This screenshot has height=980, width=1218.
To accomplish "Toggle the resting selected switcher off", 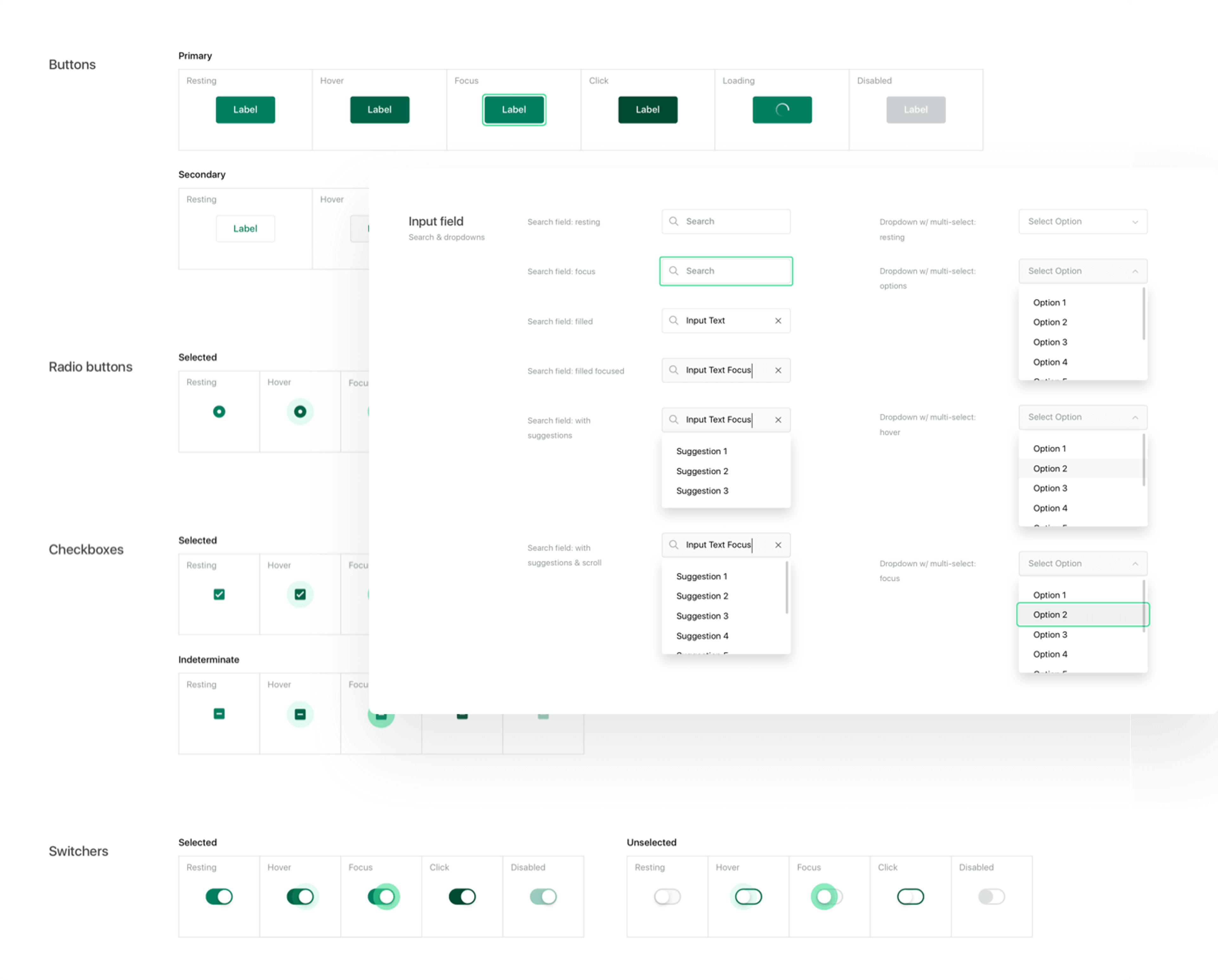I will pyautogui.click(x=219, y=896).
